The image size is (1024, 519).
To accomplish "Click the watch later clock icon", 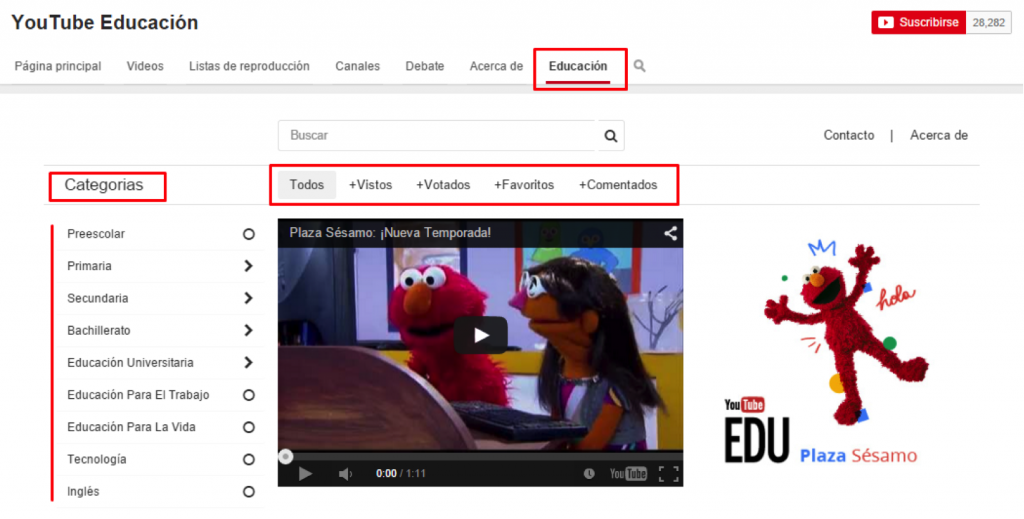I will [x=589, y=474].
